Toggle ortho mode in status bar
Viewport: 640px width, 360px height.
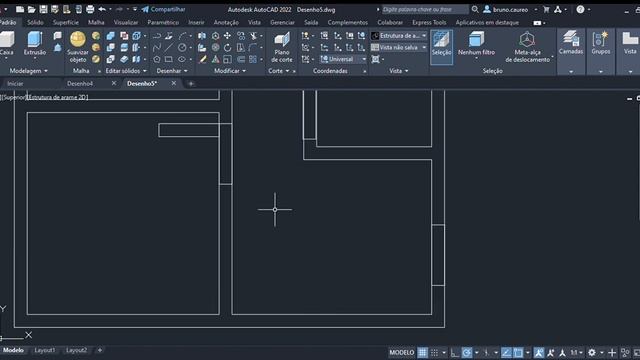[455, 353]
